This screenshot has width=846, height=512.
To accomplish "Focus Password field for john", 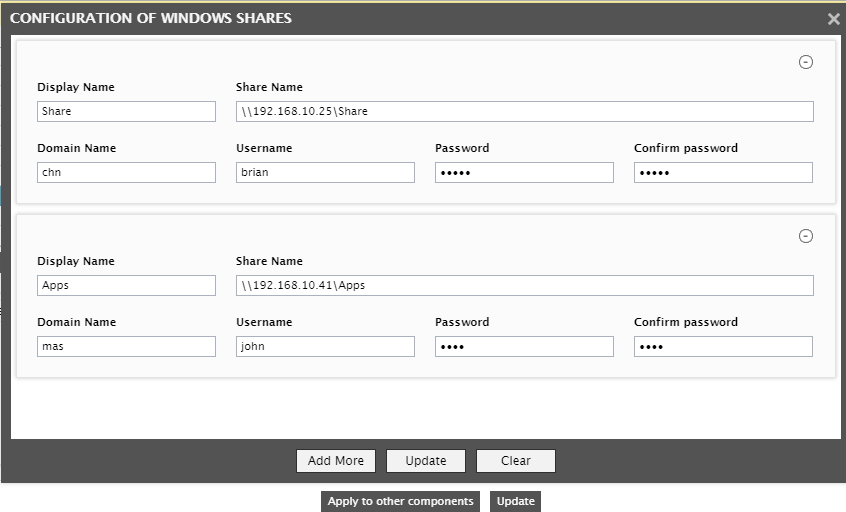I will pos(524,346).
